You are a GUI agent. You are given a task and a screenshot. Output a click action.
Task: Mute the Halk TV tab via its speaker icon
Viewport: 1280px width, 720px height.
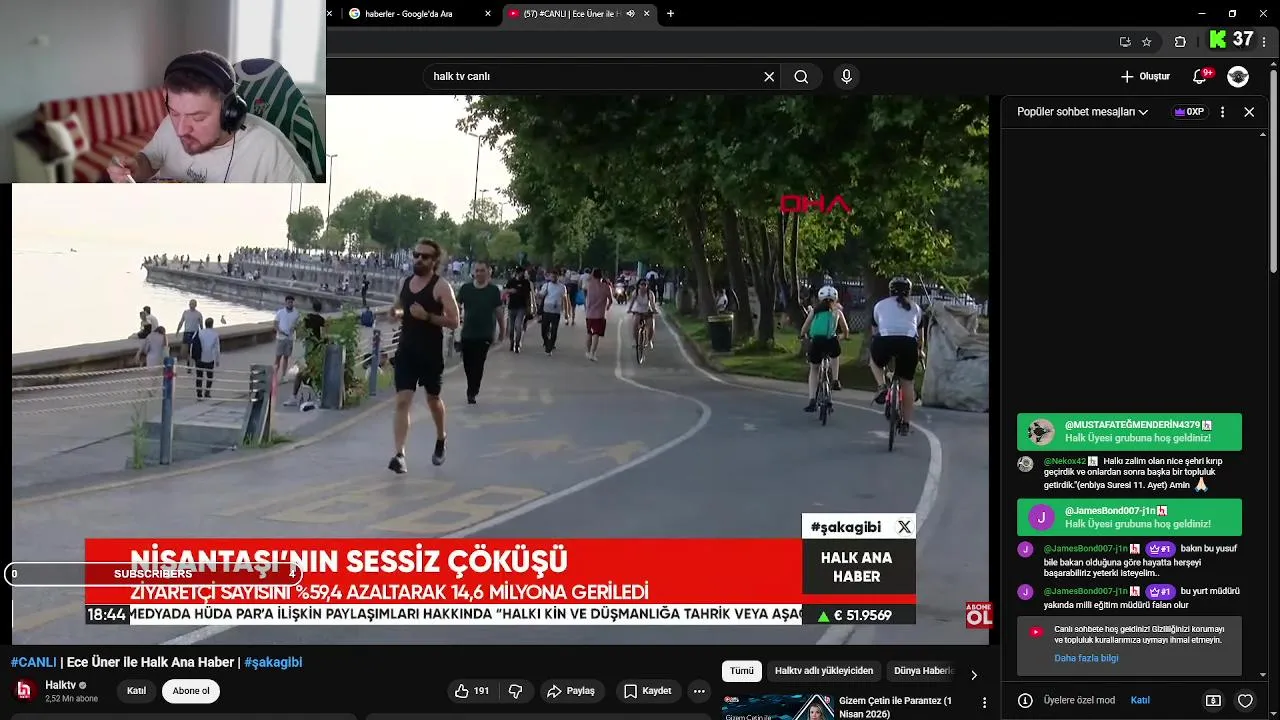point(630,14)
